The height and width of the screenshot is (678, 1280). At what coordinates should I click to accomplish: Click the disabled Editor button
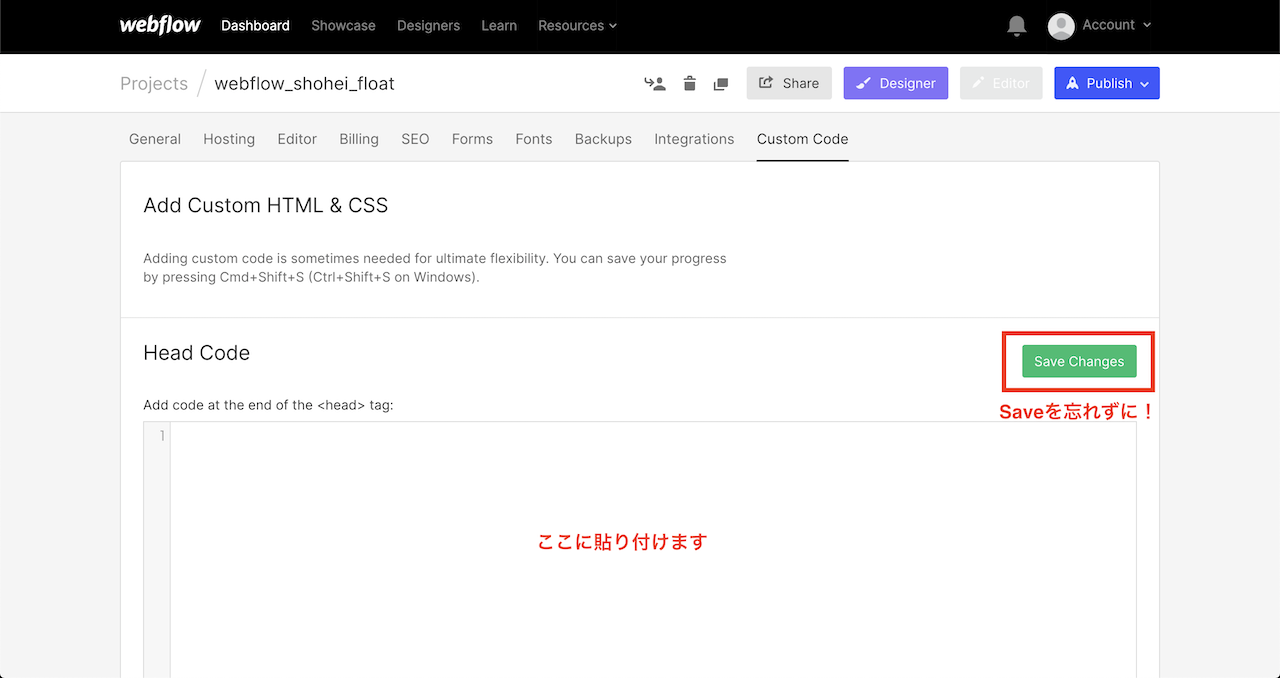(1001, 83)
